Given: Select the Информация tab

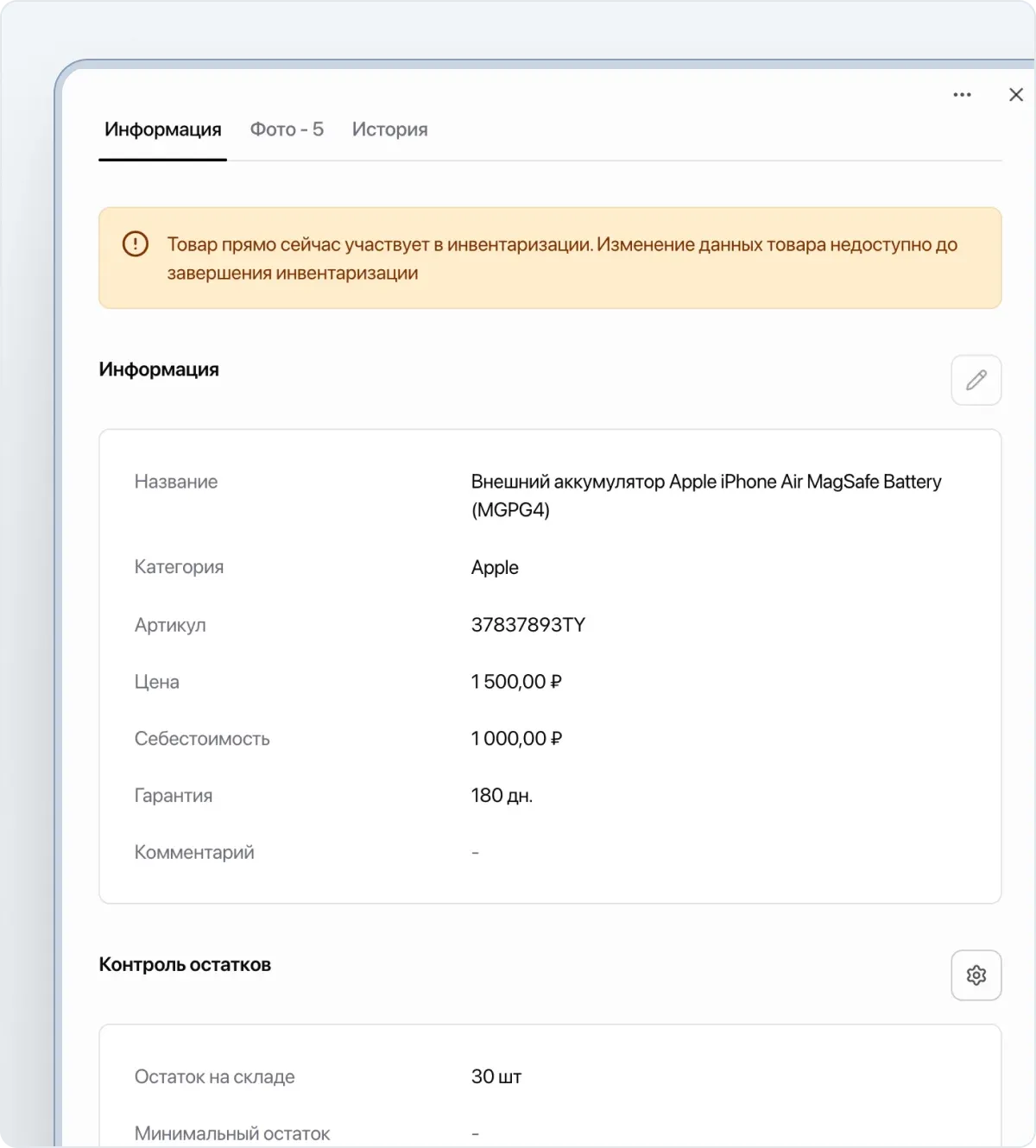Looking at the screenshot, I should pos(163,129).
